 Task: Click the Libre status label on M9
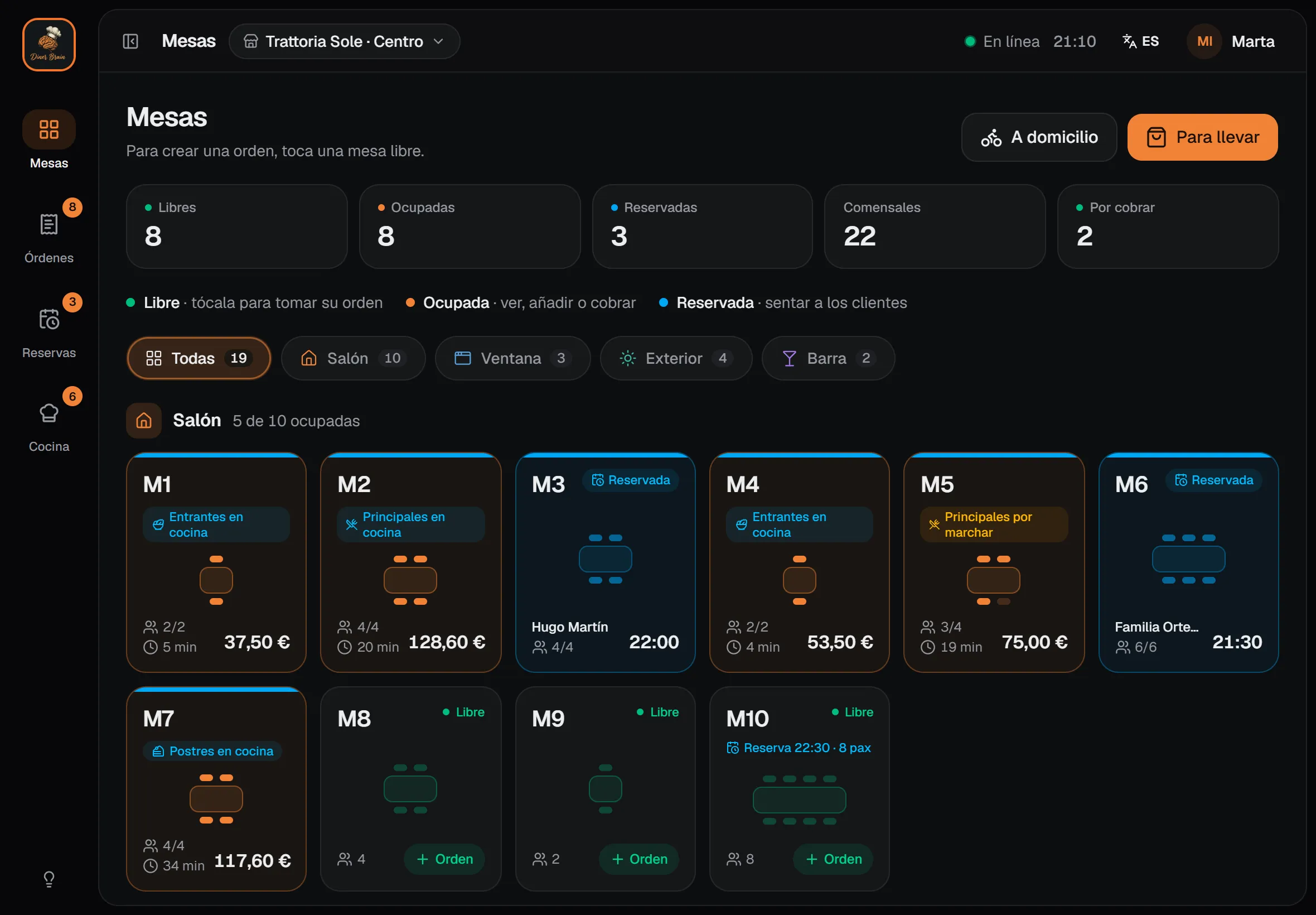coord(659,712)
